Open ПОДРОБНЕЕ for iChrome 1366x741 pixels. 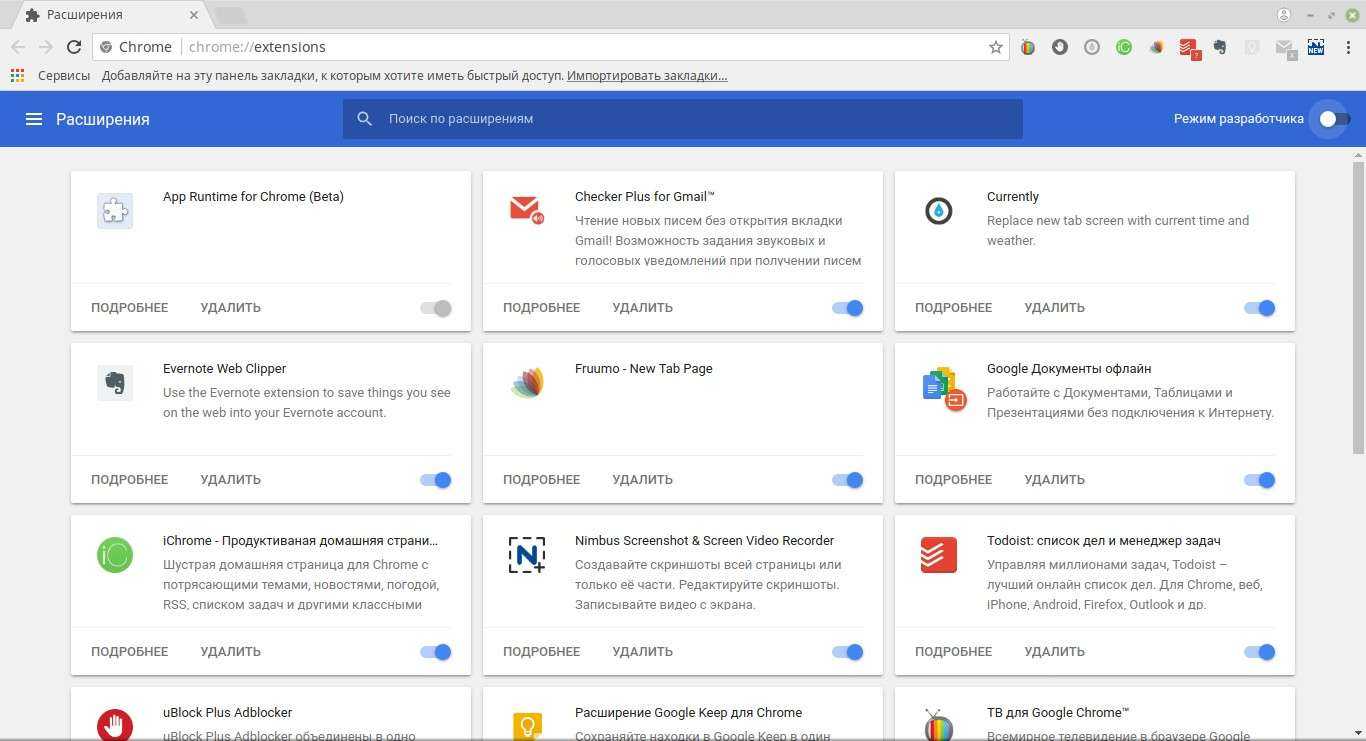pos(129,651)
